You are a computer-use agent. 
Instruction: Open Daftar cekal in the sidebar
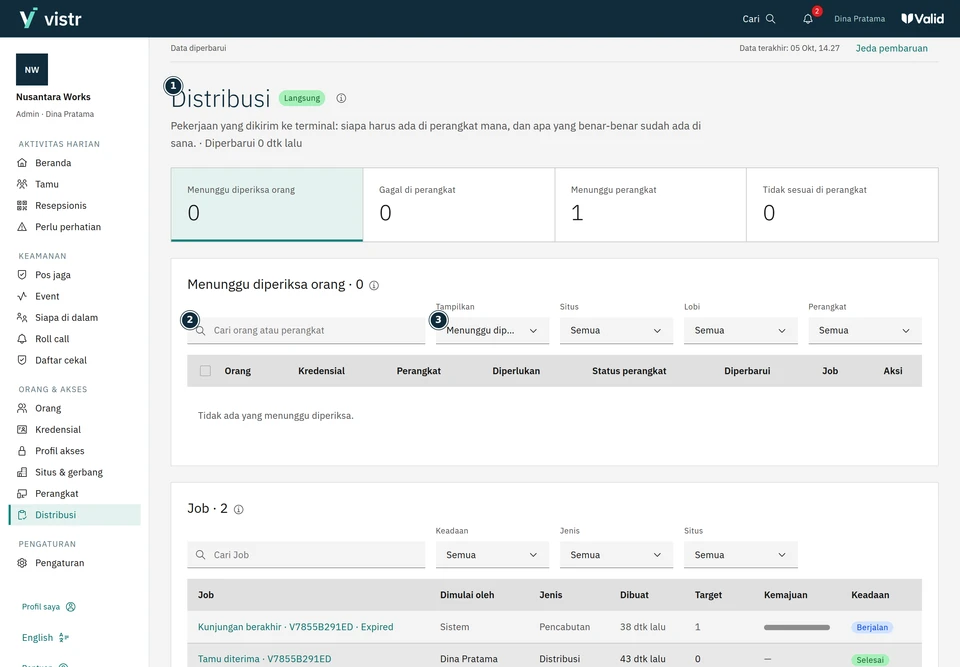75,361
